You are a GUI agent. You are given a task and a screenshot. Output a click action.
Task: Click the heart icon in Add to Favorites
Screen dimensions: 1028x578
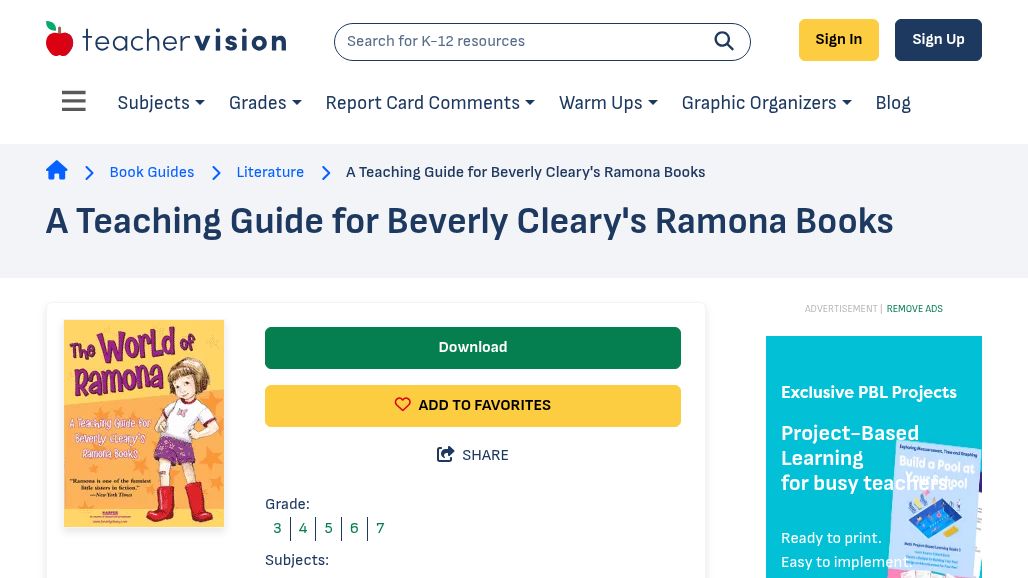(403, 405)
